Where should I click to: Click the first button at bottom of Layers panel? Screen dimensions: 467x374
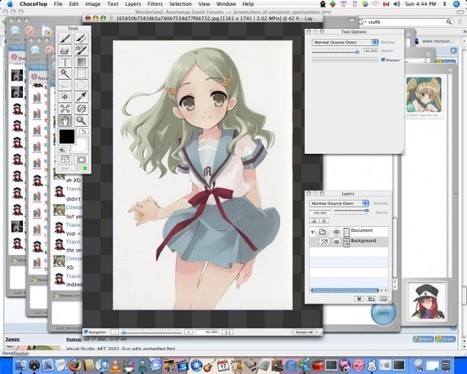[x=359, y=299]
